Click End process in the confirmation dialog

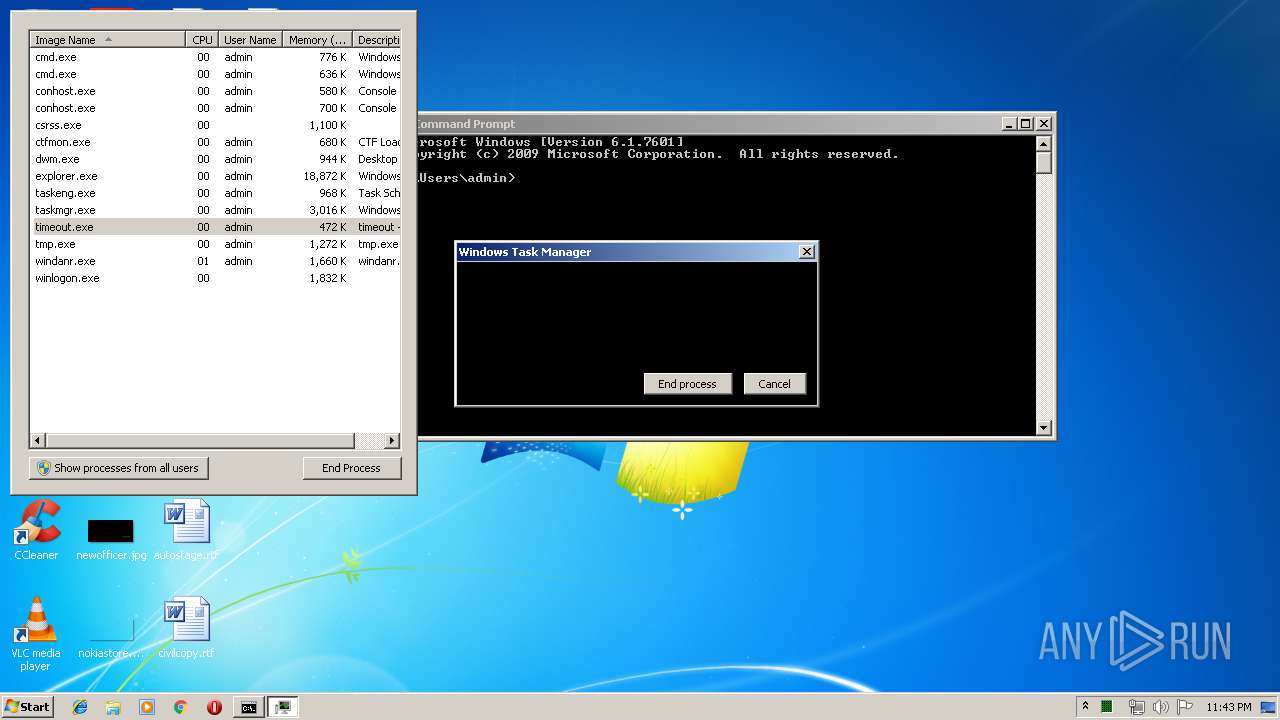pos(687,384)
